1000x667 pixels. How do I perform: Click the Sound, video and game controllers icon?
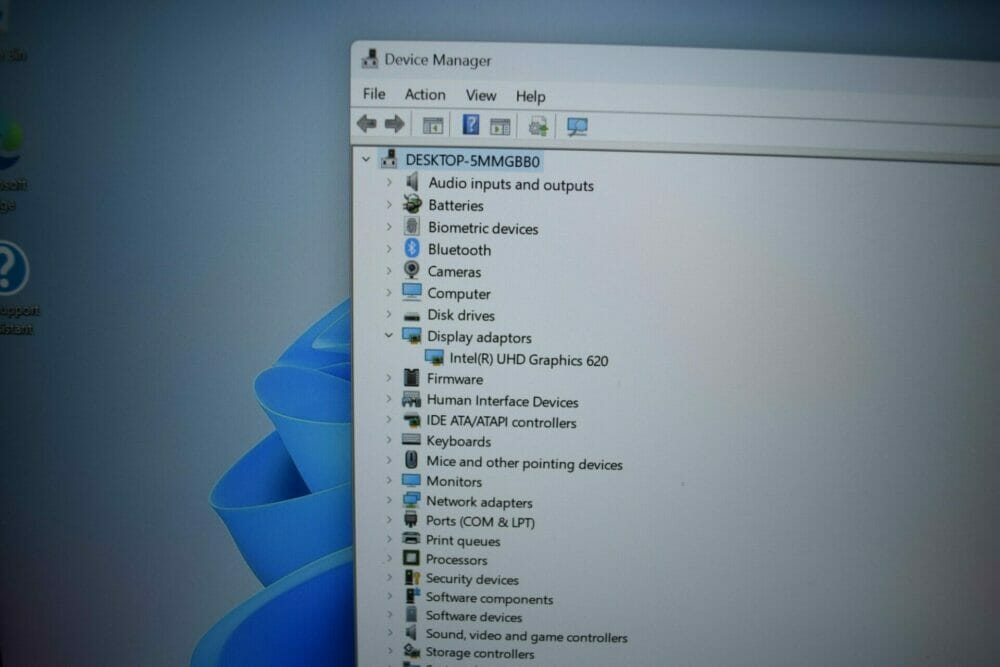pos(412,633)
